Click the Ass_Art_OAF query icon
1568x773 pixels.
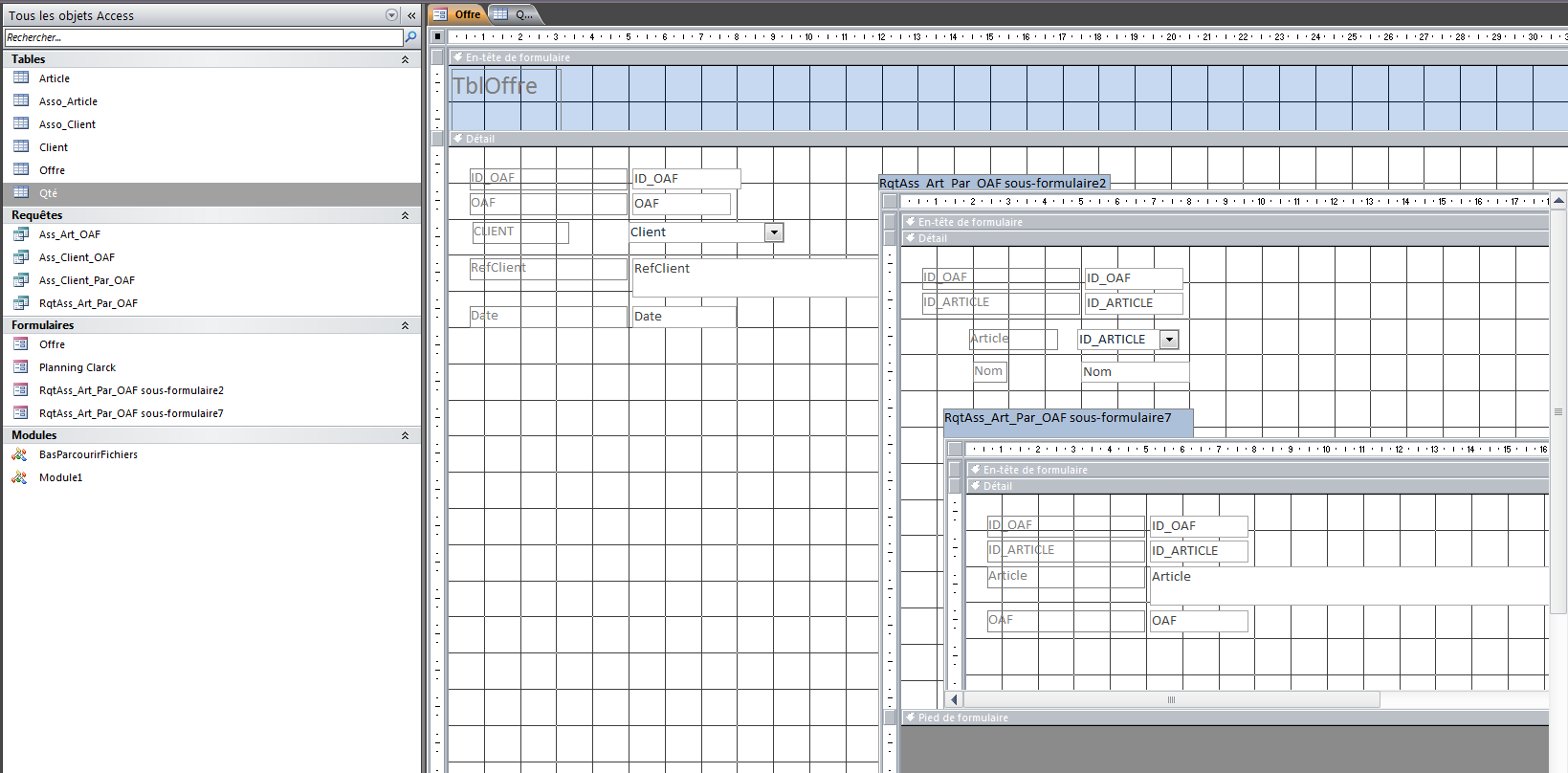point(21,233)
